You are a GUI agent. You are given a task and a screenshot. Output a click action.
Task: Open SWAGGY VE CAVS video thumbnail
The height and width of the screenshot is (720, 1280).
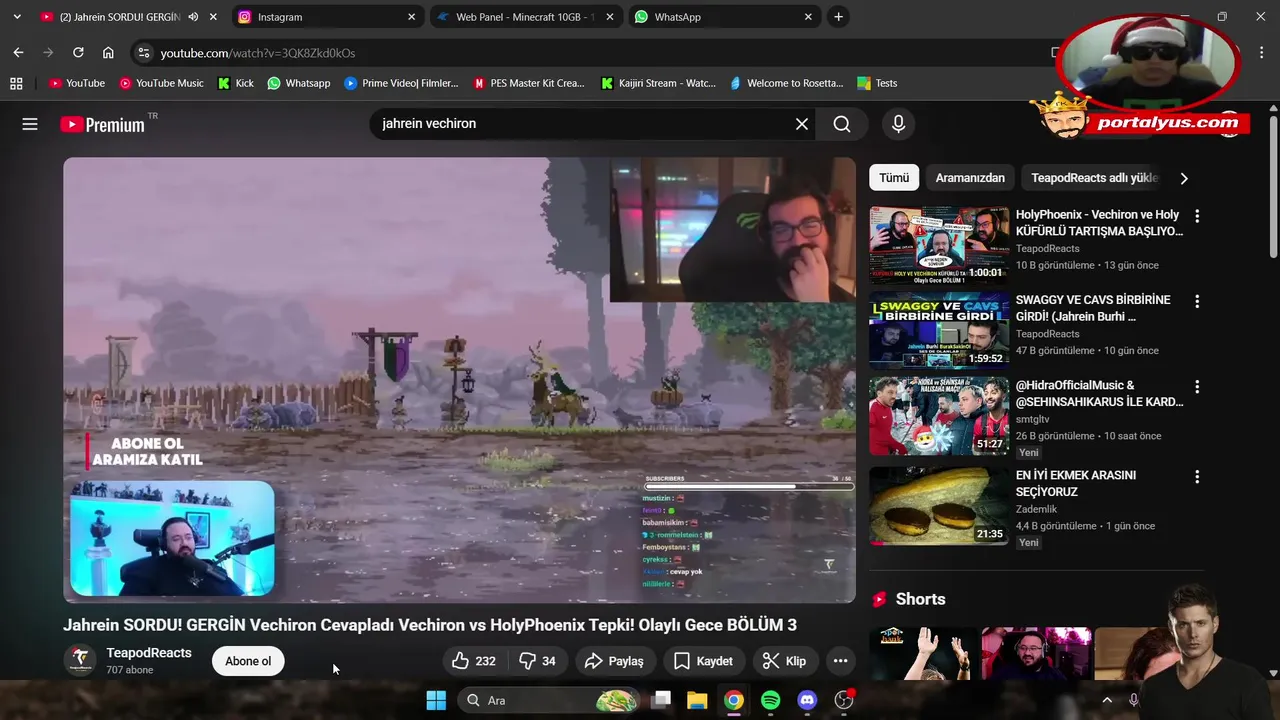pos(939,330)
